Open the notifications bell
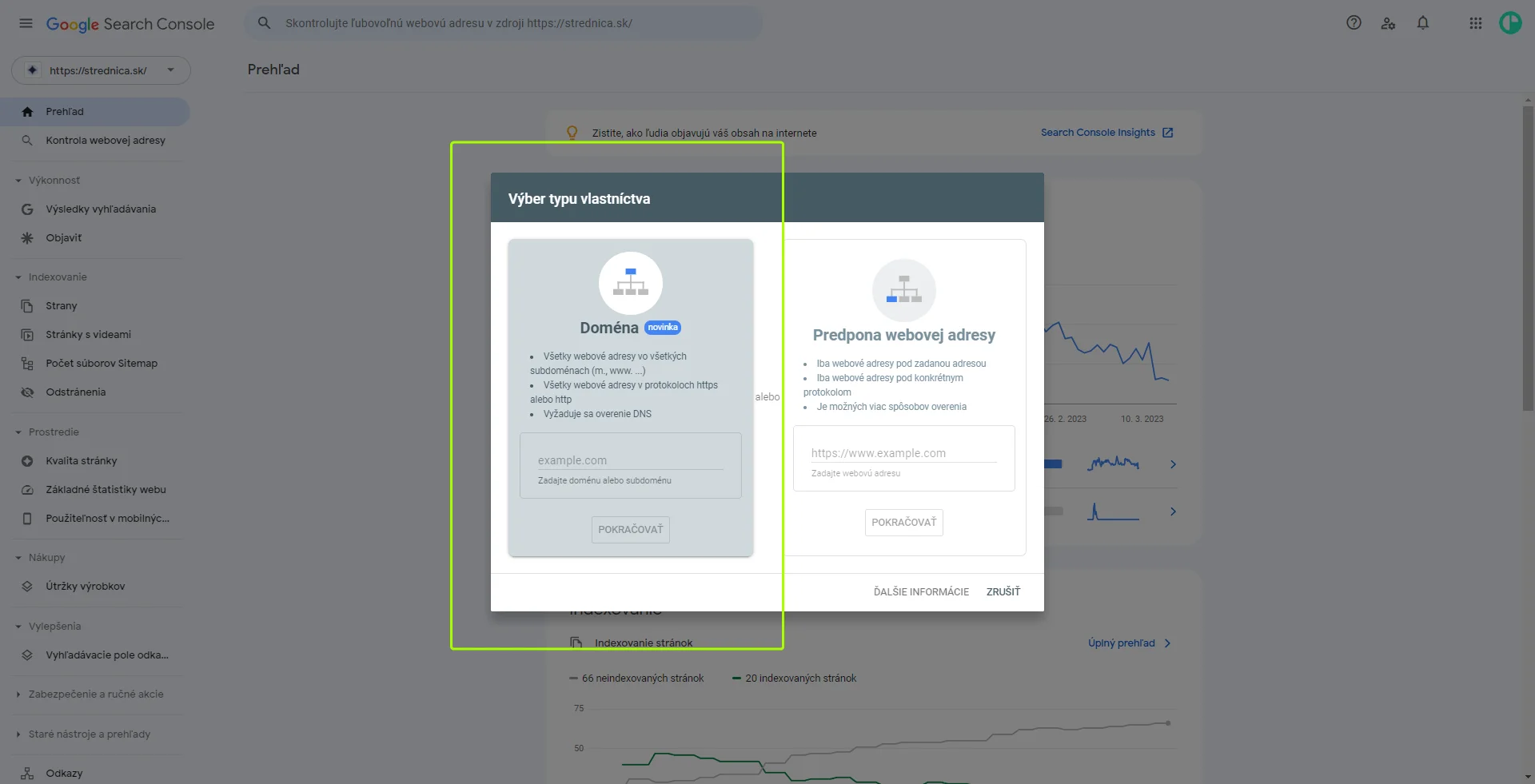 [x=1423, y=23]
